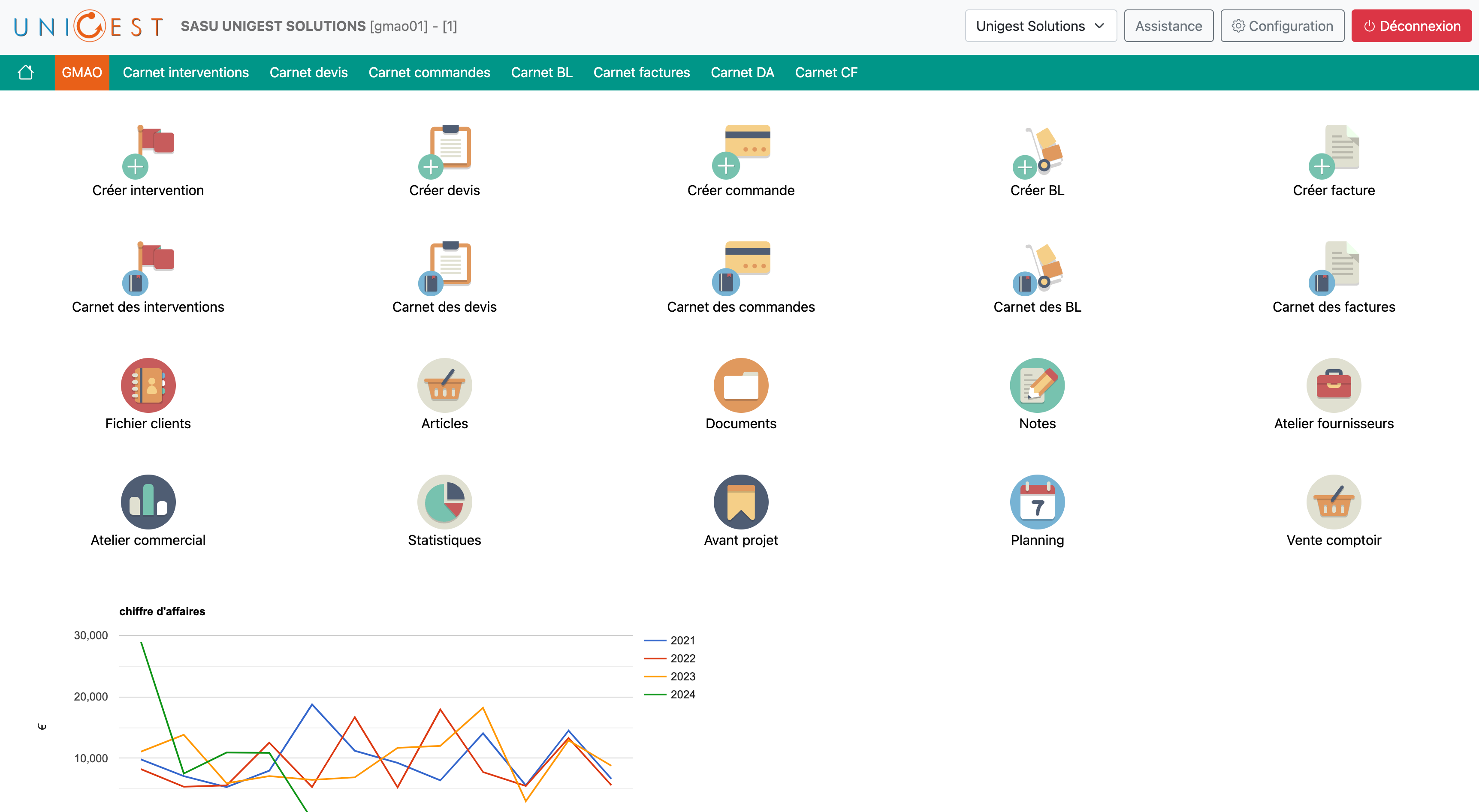The width and height of the screenshot is (1479, 812).
Task: Open Carnet BL in the nav bar
Action: [541, 72]
